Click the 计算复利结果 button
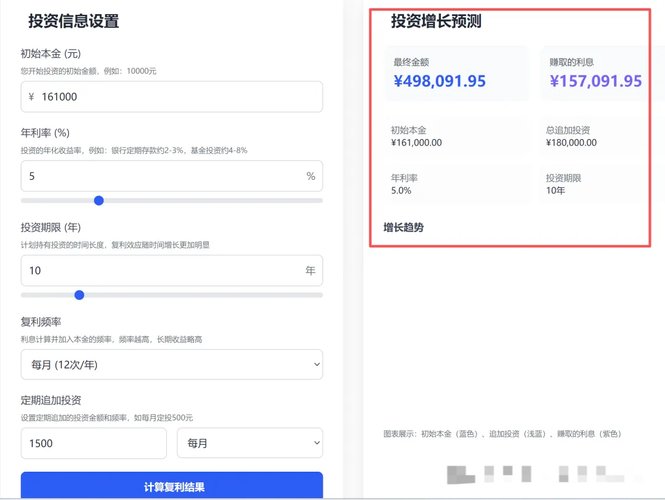This screenshot has height=500, width=665. coord(172,486)
